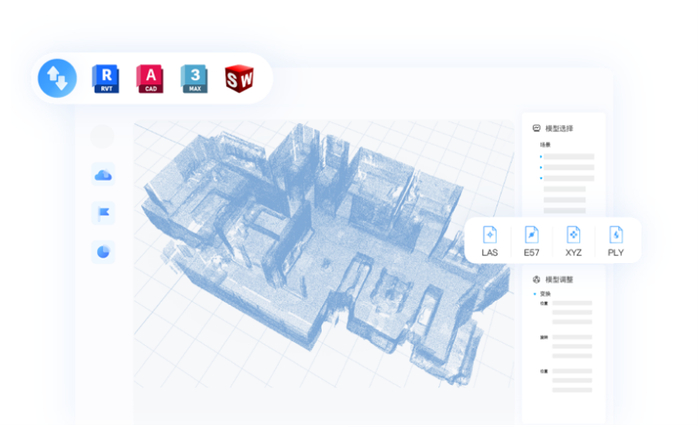Open the pie chart icon in sidebar
Screen dimensions: 700x427
(103, 252)
